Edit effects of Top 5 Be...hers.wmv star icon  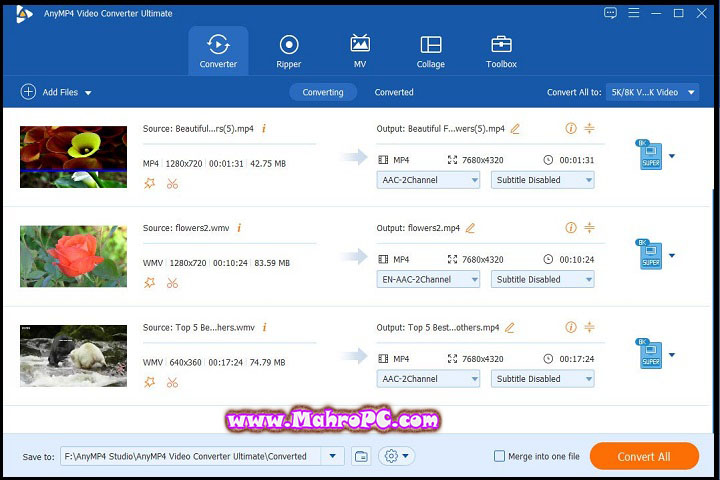(149, 382)
